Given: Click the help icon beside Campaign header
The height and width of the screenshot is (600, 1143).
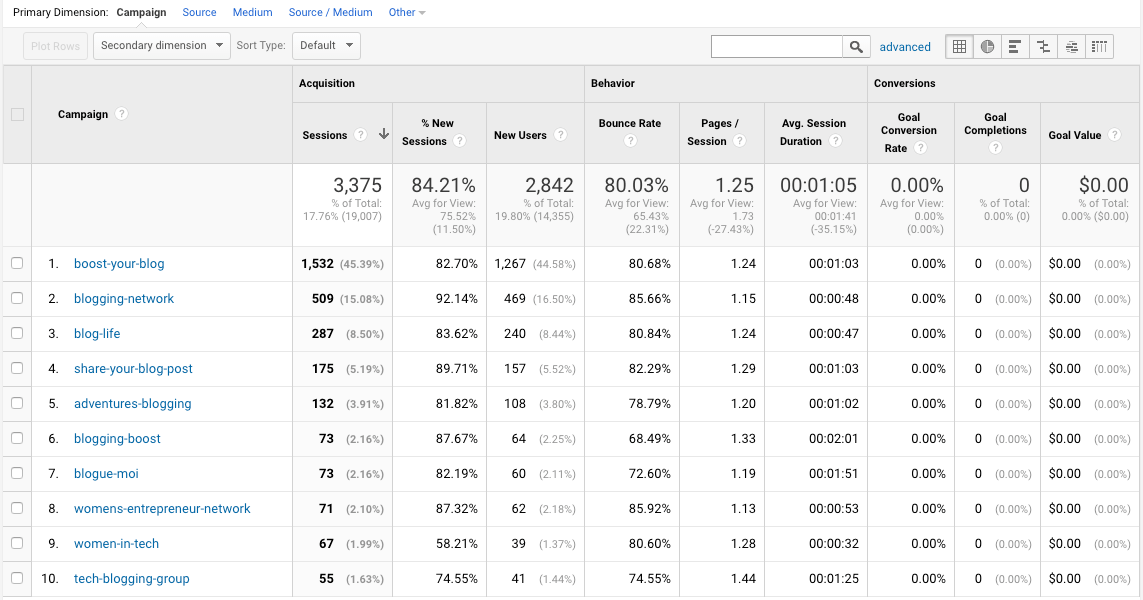Looking at the screenshot, I should tap(122, 114).
